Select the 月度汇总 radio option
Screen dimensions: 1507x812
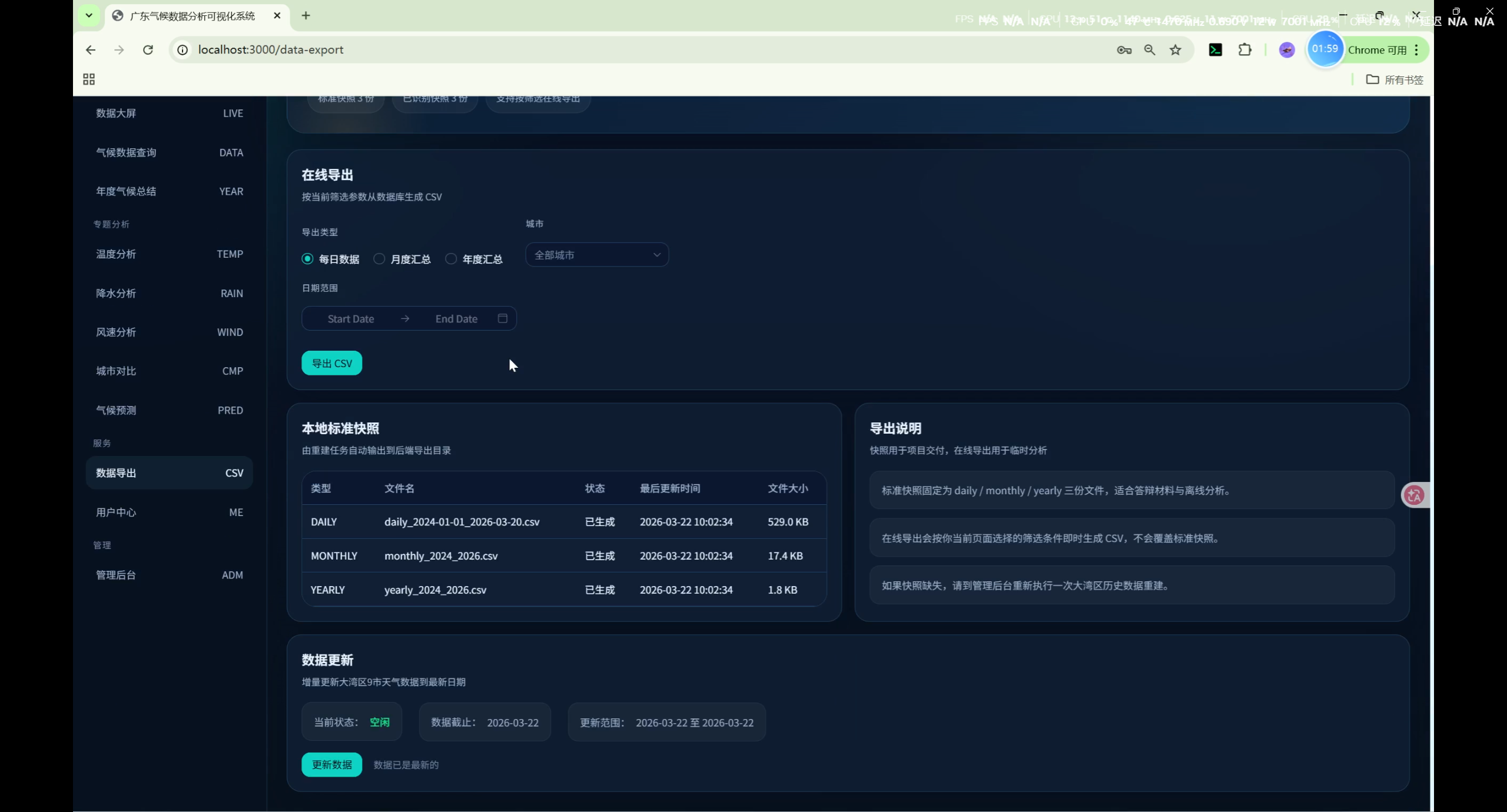coord(379,259)
